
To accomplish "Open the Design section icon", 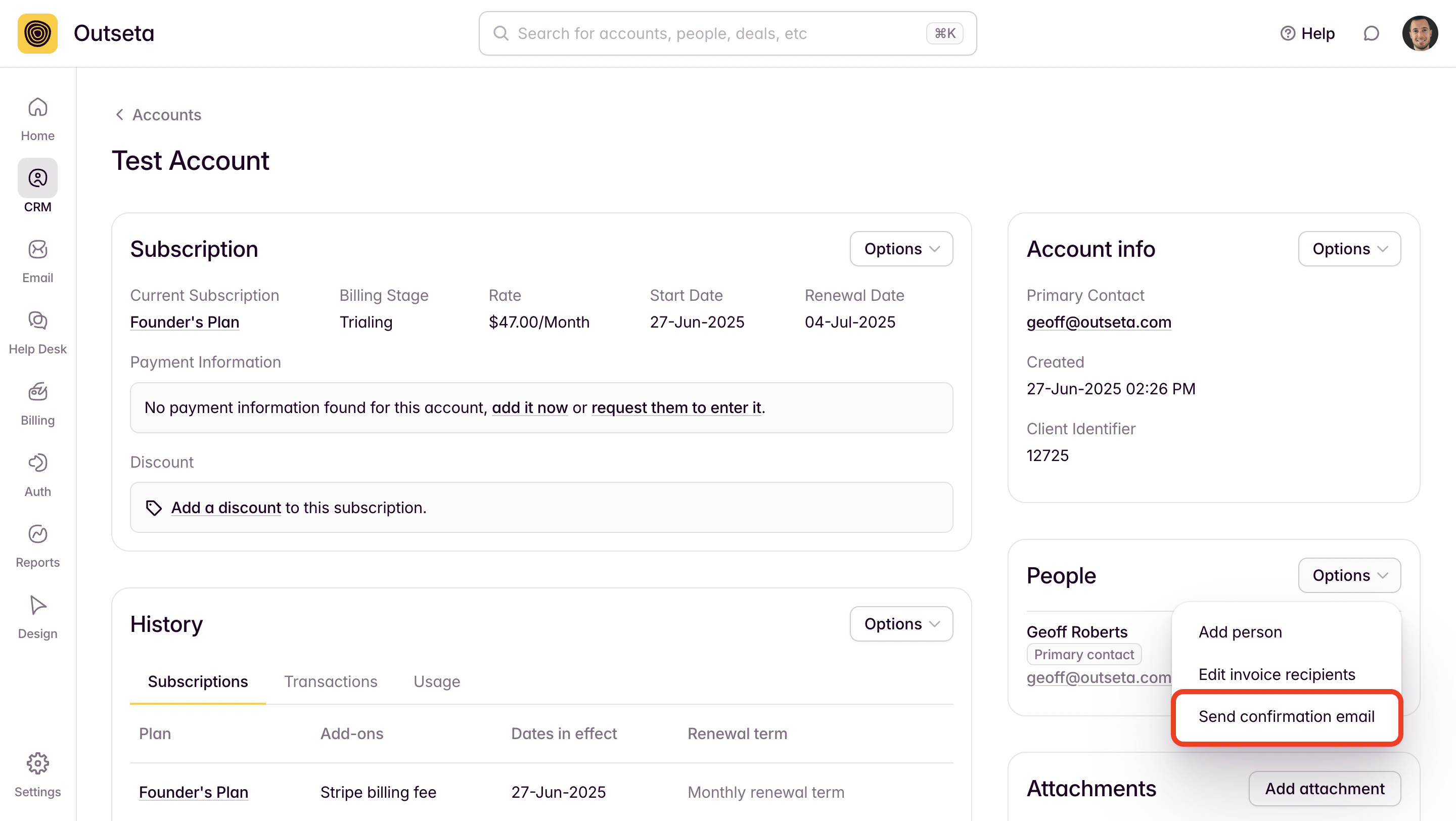I will (x=37, y=605).
